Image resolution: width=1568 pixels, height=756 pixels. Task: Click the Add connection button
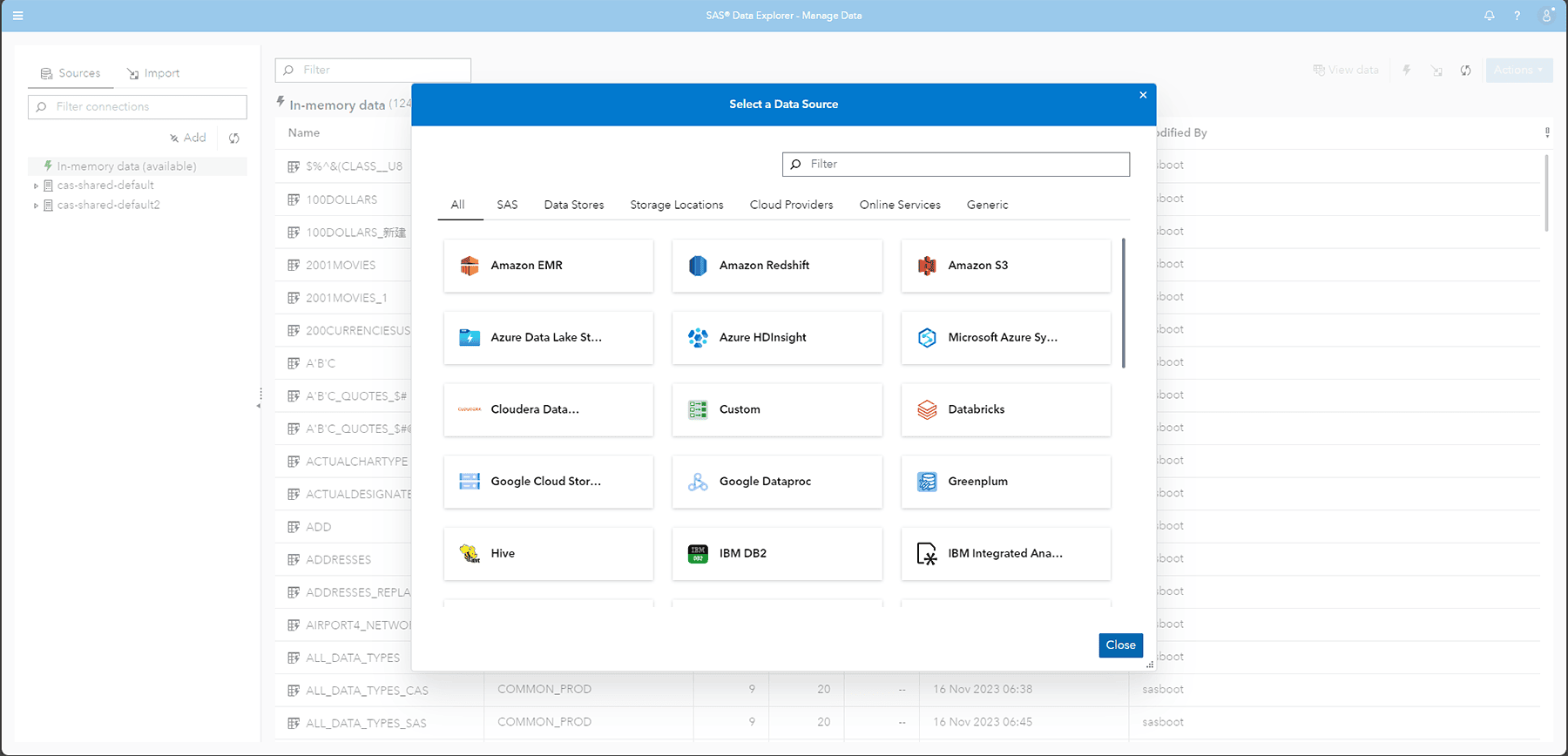click(188, 138)
